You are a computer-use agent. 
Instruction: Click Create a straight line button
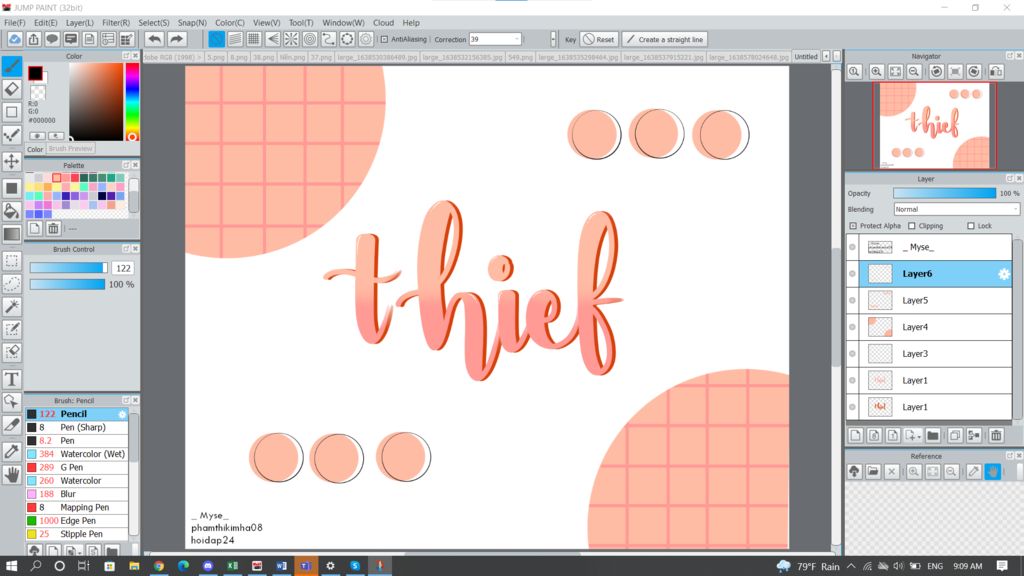click(664, 39)
